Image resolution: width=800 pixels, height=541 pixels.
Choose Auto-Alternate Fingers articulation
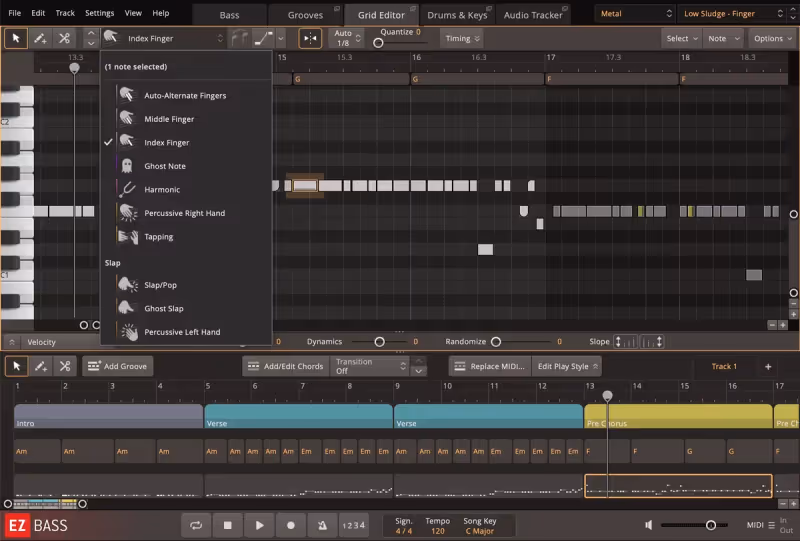coord(186,95)
